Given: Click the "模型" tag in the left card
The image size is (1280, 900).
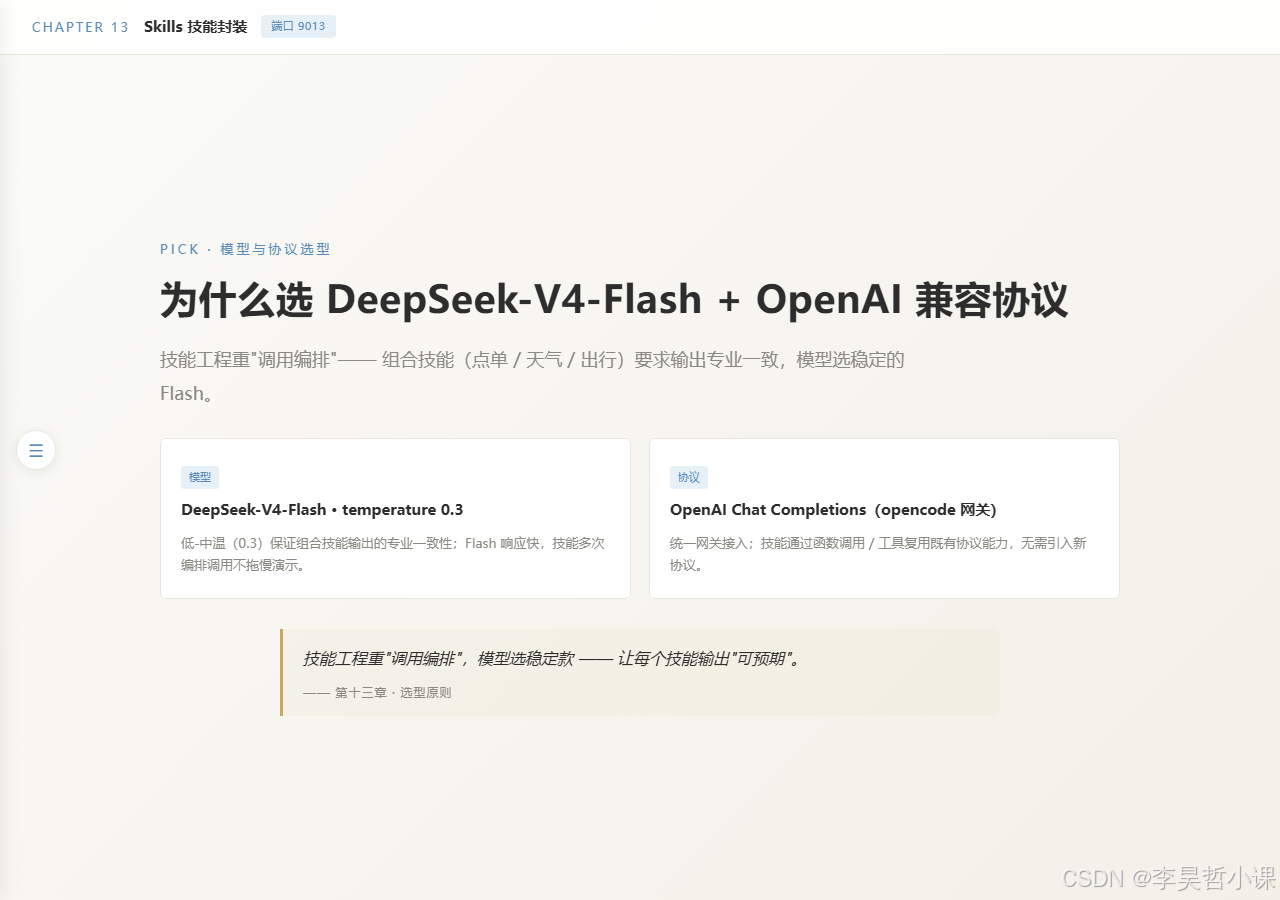Looking at the screenshot, I should [200, 477].
